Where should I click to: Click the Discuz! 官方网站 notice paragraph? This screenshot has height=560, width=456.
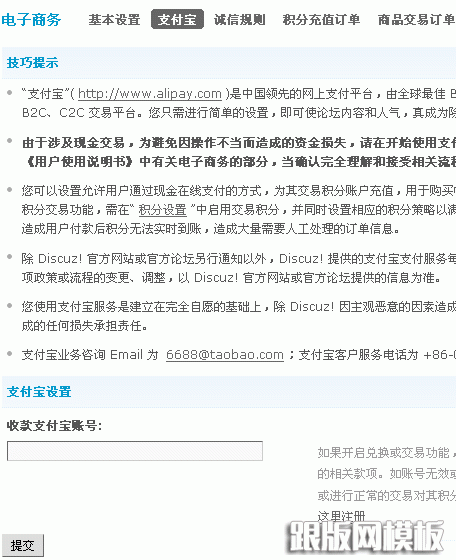[x=239, y=268]
